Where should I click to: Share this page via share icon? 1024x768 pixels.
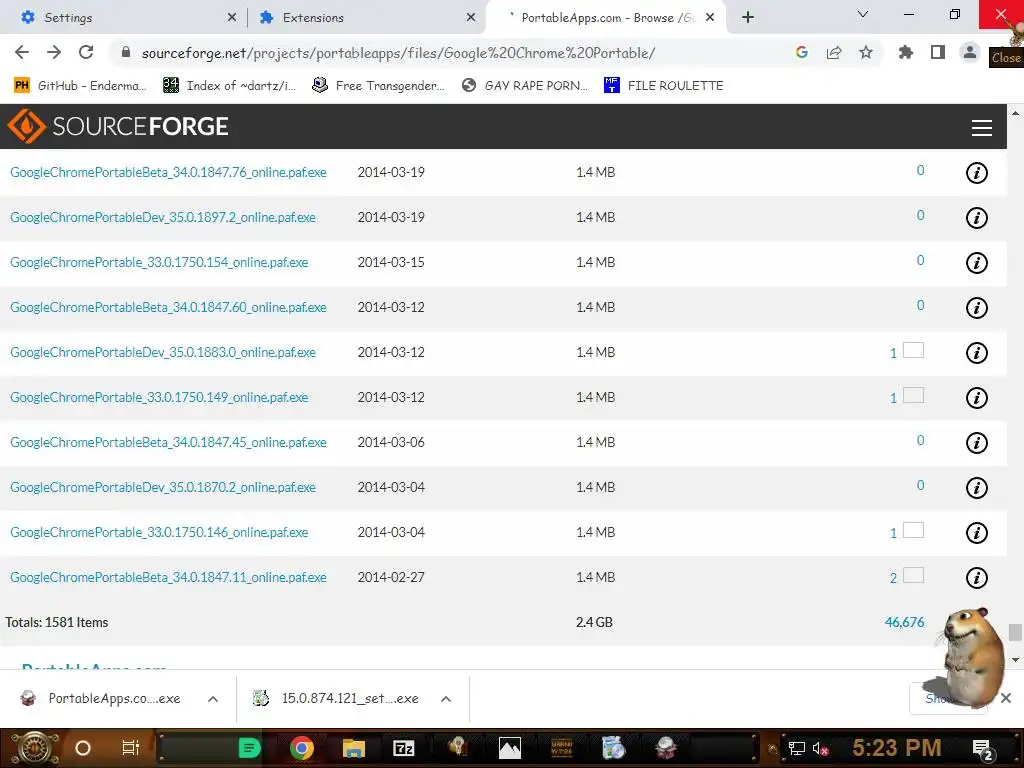tap(833, 52)
